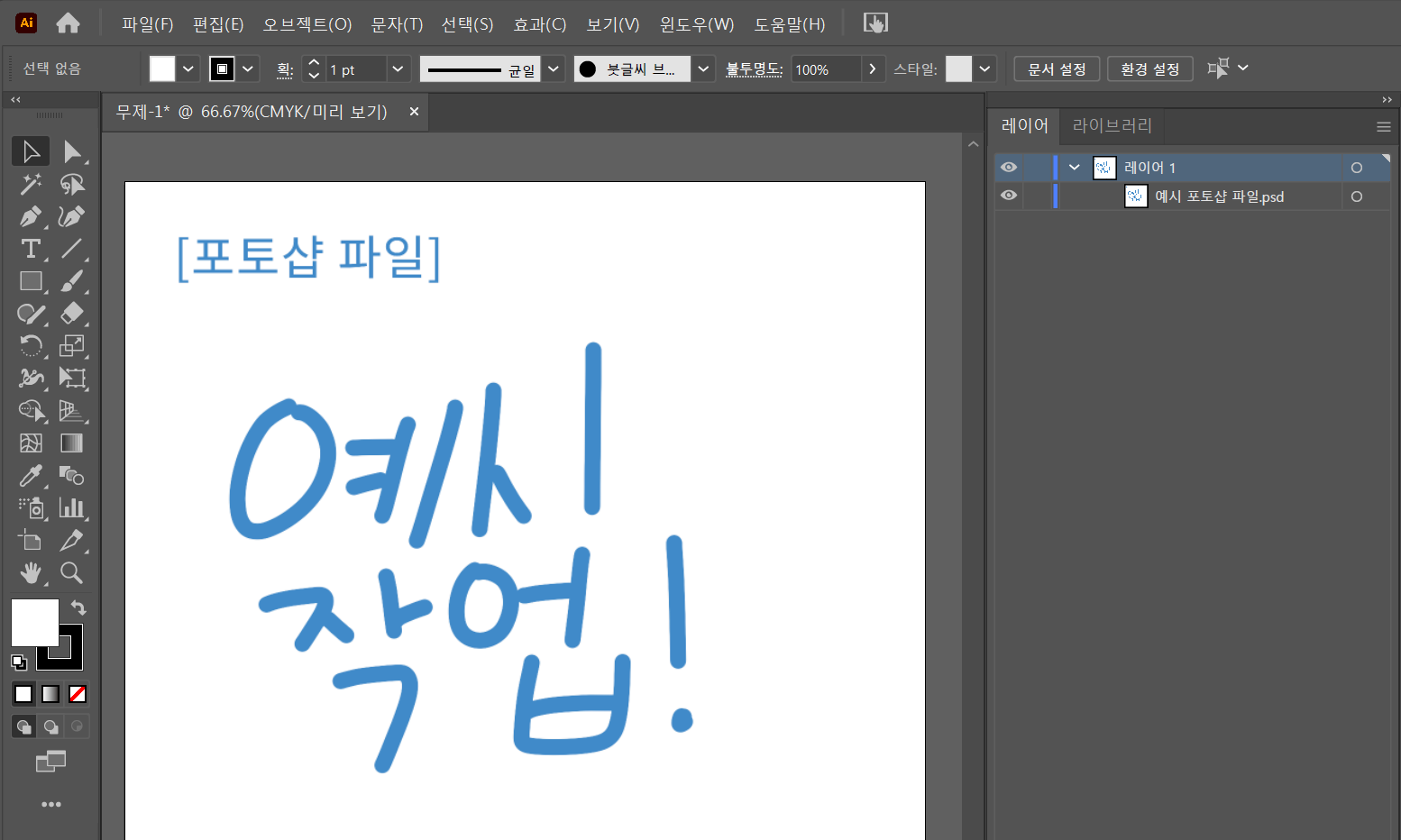Switch to the 라이브러리 tab
The height and width of the screenshot is (840, 1401).
(1112, 125)
